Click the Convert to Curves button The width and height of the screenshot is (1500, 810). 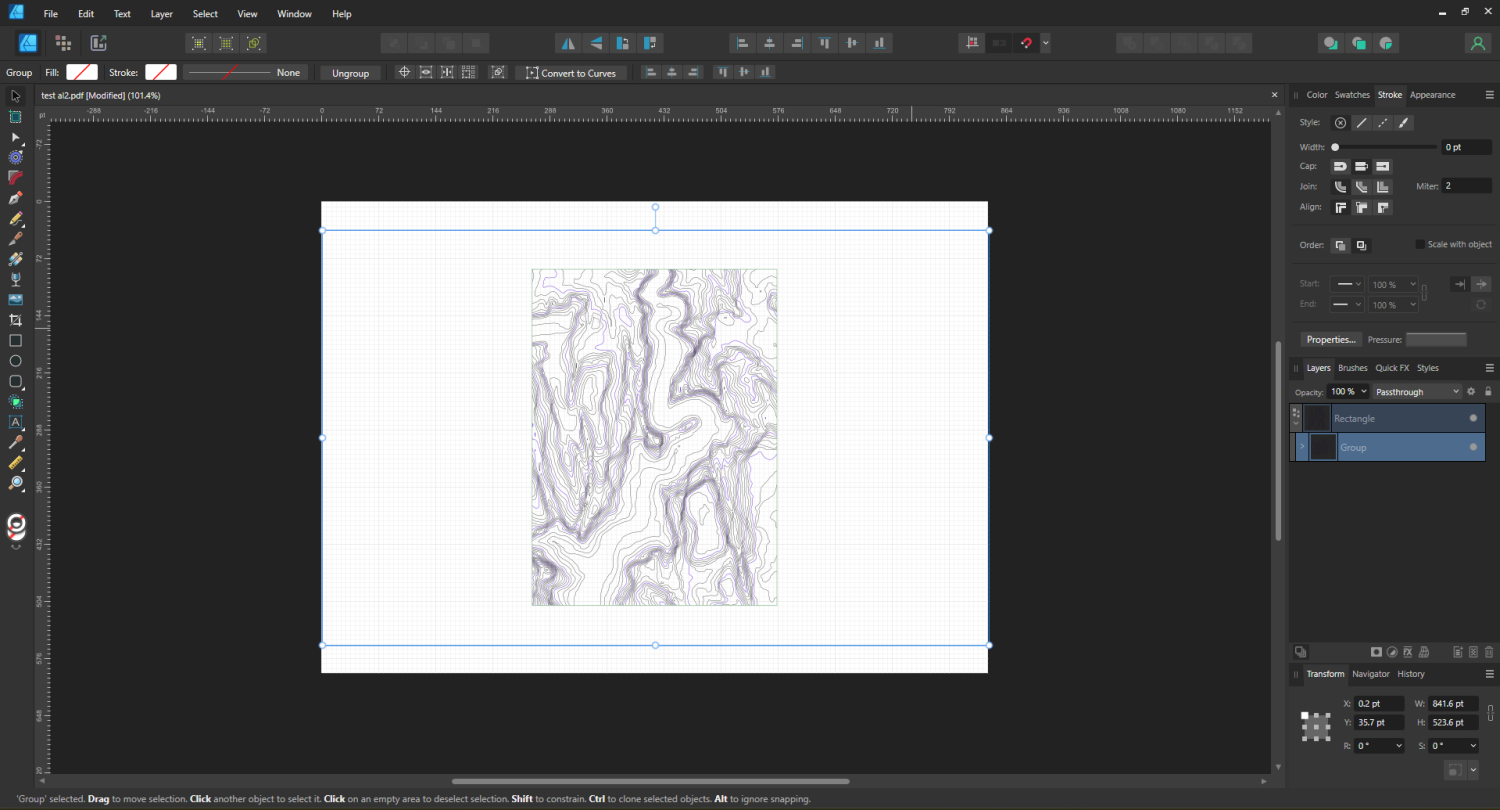(571, 72)
